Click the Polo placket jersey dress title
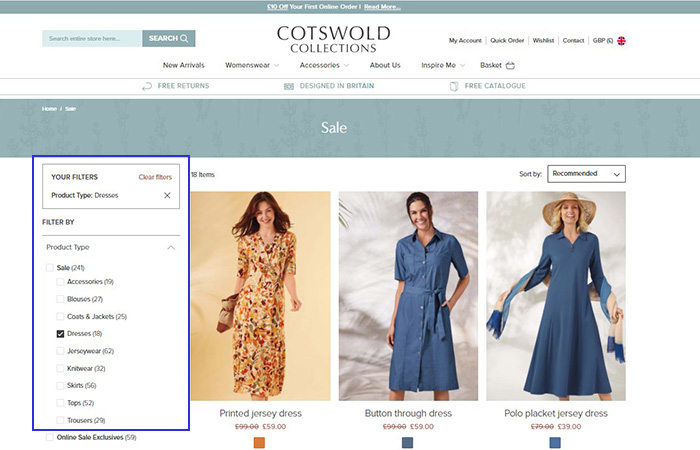 [556, 413]
